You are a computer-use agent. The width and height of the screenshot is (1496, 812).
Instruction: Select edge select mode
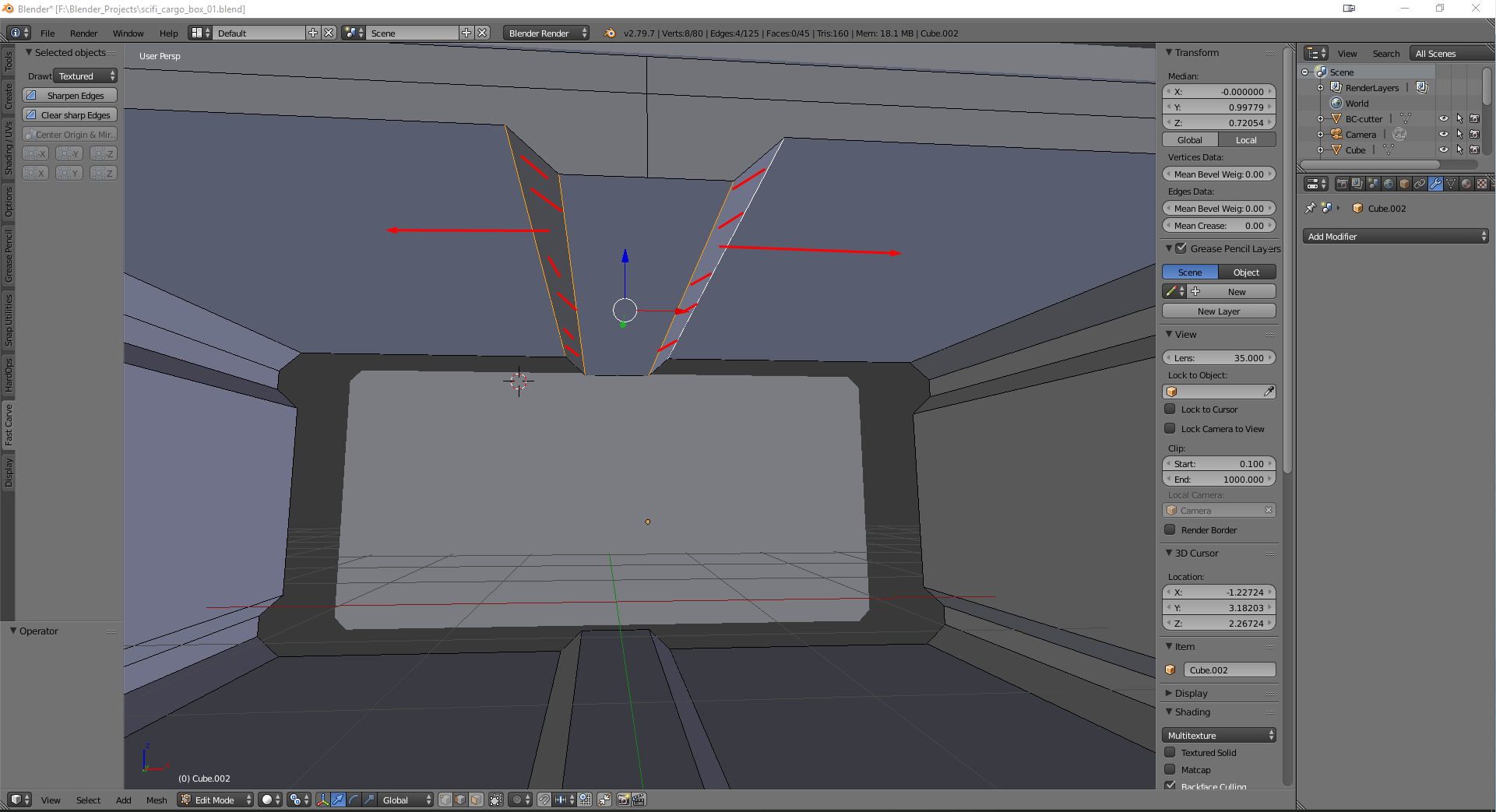point(460,800)
